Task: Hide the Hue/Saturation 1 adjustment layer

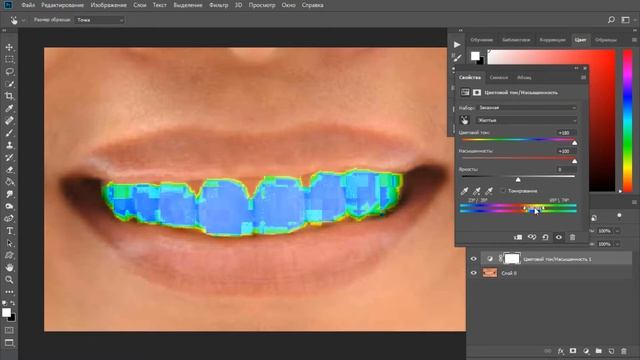Action: tap(473, 259)
